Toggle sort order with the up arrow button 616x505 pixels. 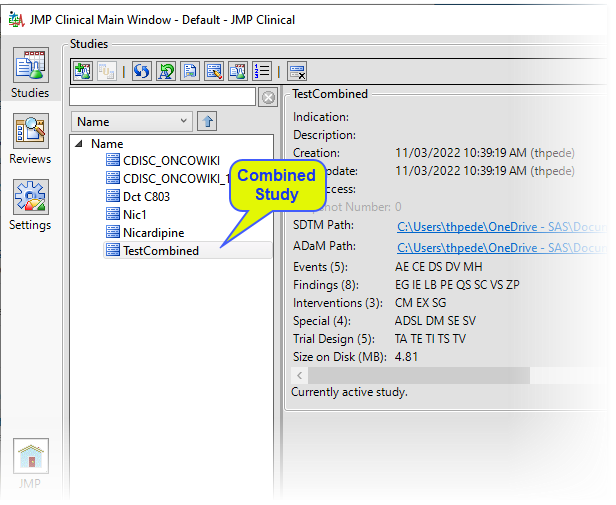point(207,122)
